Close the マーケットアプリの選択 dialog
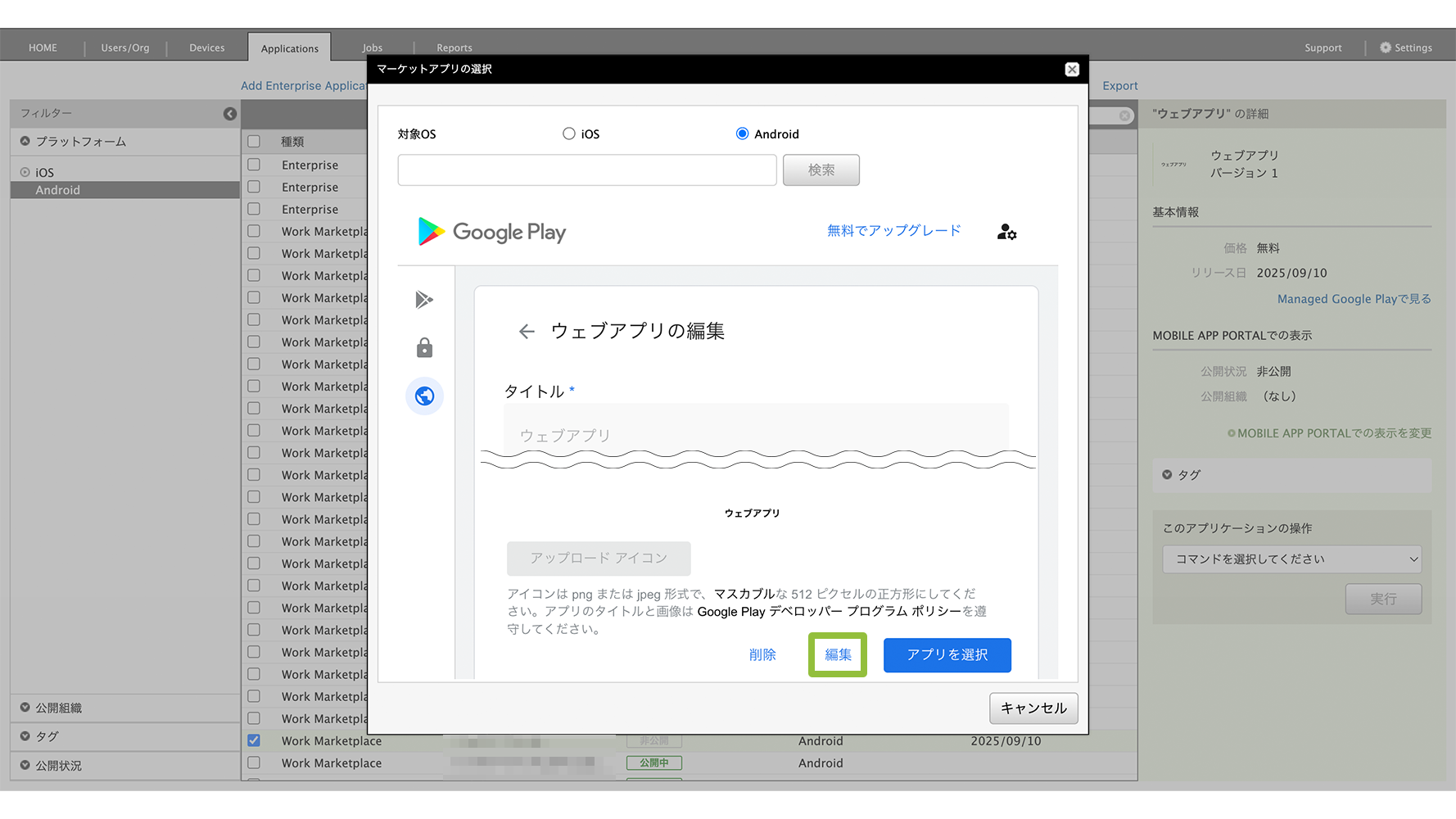This screenshot has height=819, width=1456. (1071, 70)
